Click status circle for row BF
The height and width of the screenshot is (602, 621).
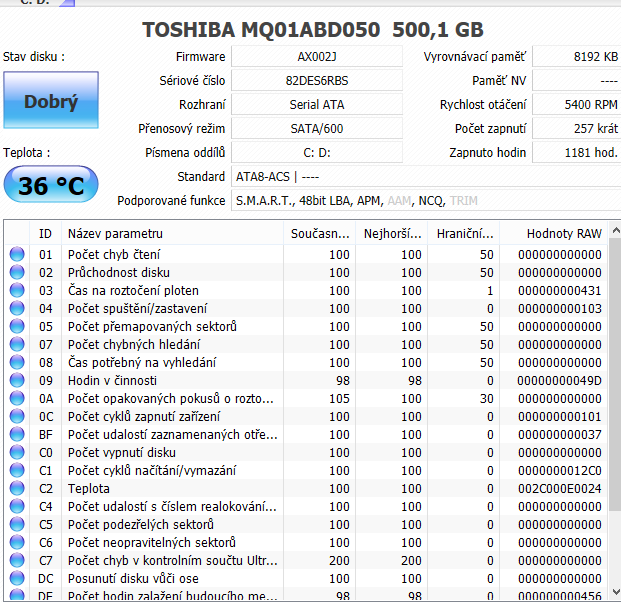[17, 434]
